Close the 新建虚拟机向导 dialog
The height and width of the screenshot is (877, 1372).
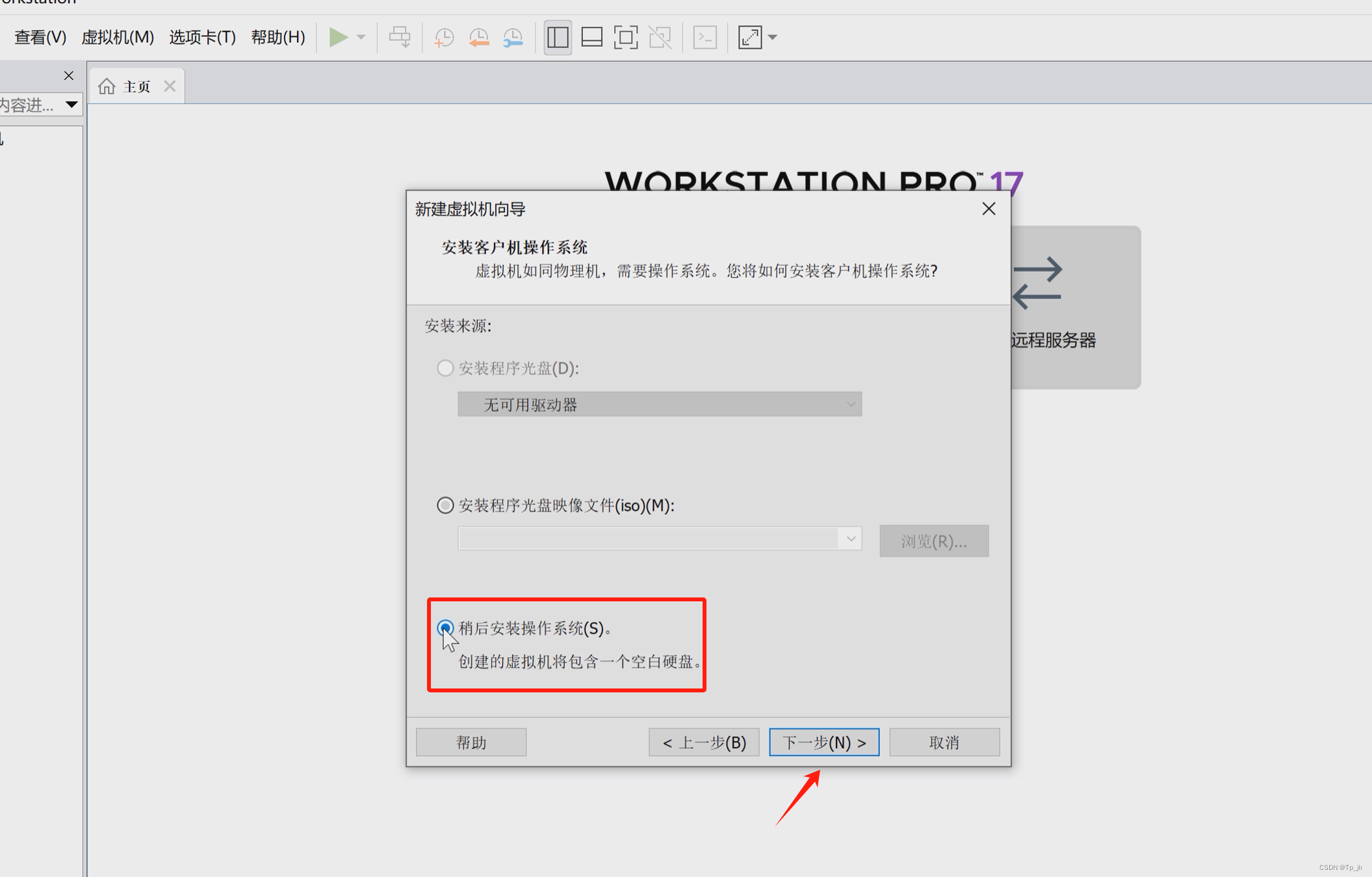989,209
